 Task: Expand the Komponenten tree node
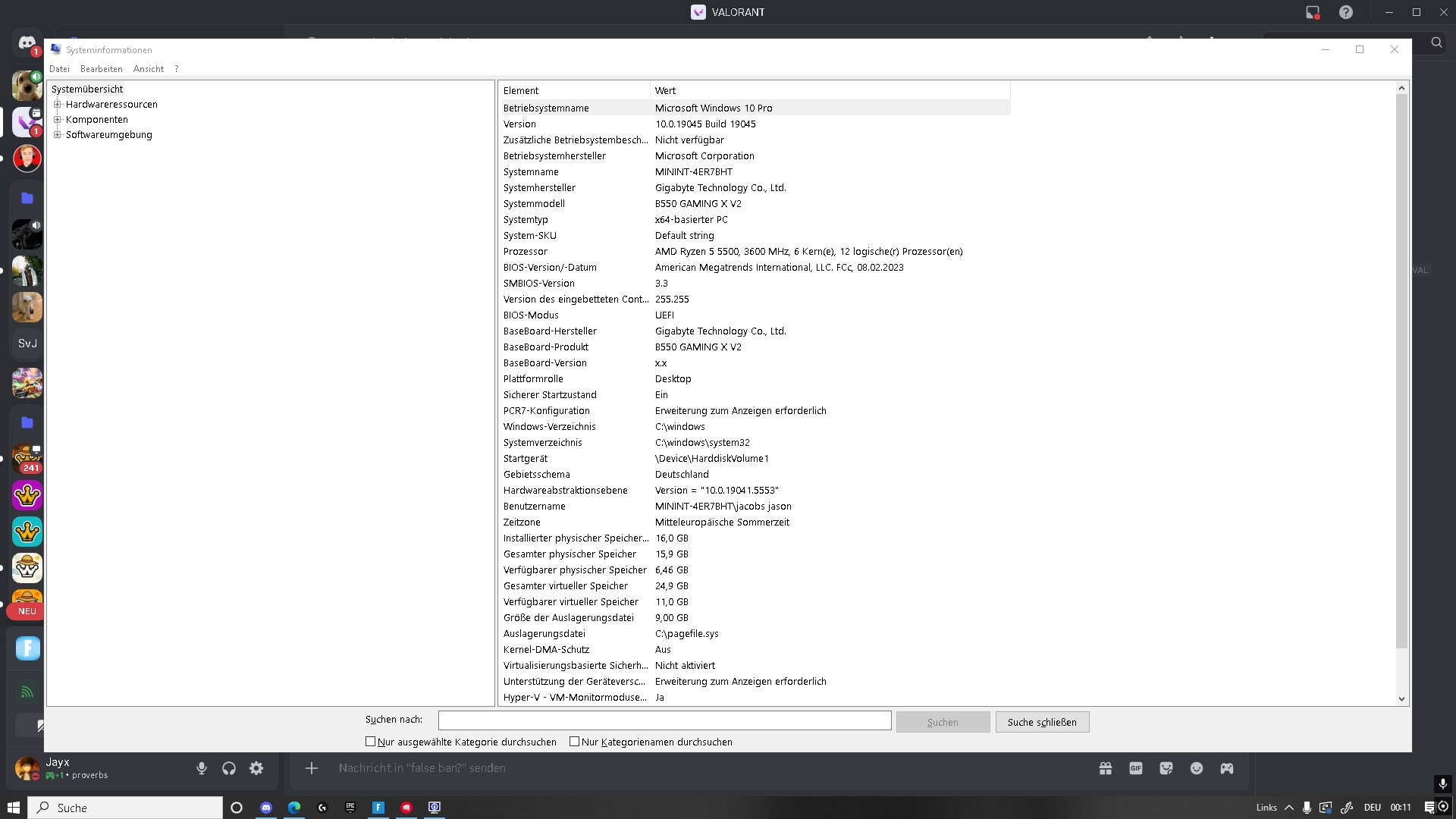click(x=57, y=119)
